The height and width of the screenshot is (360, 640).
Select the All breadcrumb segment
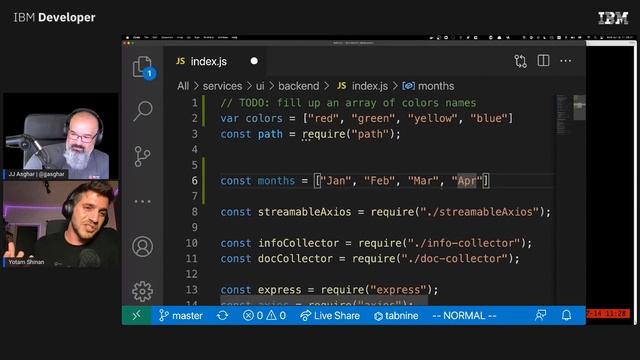183,86
